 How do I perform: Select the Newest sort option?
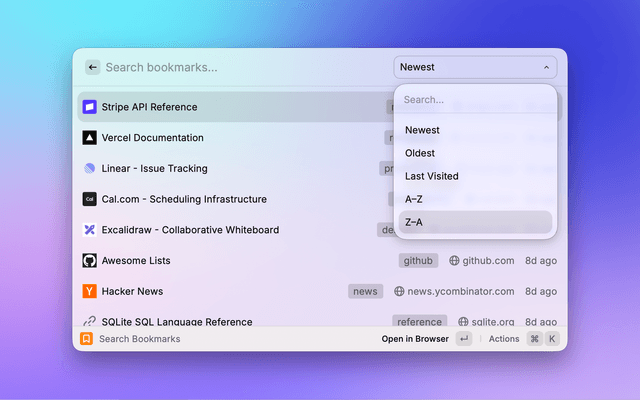(x=422, y=130)
